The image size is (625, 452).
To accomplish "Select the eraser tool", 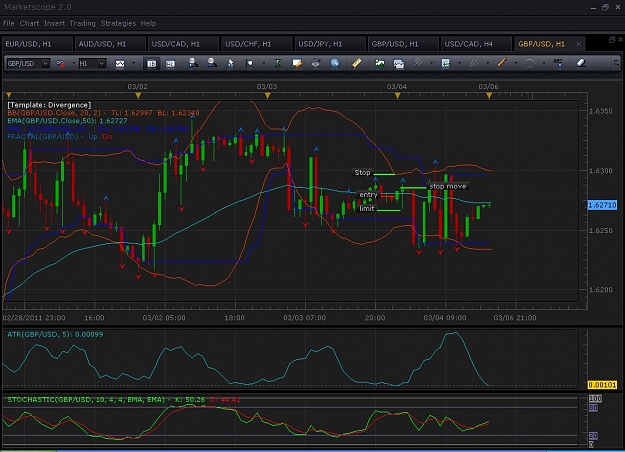I will click(x=581, y=63).
